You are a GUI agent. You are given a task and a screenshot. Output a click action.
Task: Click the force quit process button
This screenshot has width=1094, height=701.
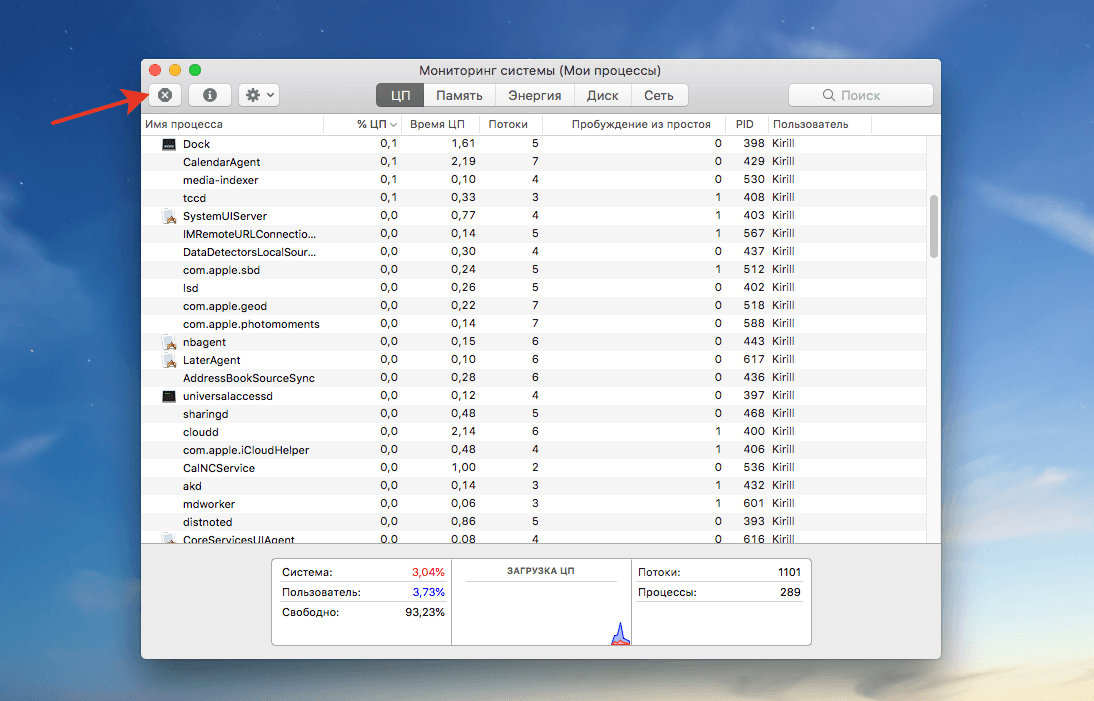pyautogui.click(x=165, y=95)
